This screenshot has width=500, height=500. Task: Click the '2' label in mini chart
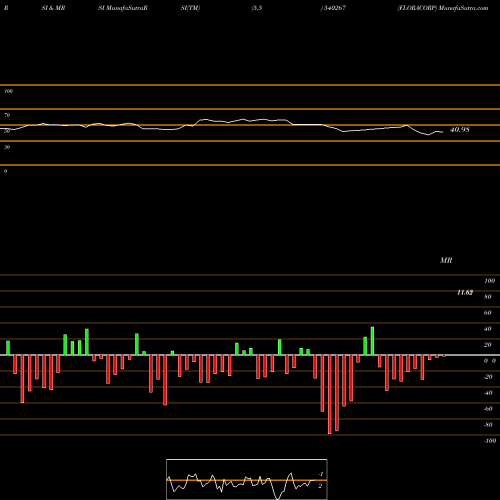[320, 486]
